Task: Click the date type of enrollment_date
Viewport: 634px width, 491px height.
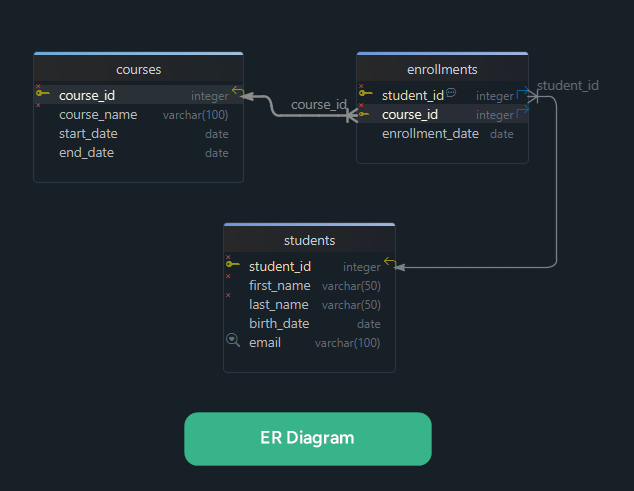Action: point(502,134)
